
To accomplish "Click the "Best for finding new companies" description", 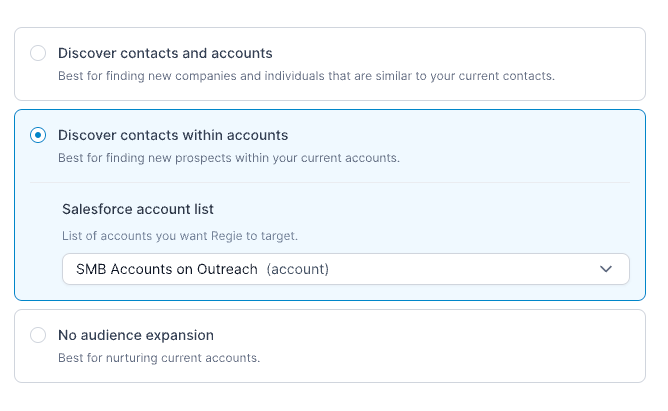I will (306, 75).
